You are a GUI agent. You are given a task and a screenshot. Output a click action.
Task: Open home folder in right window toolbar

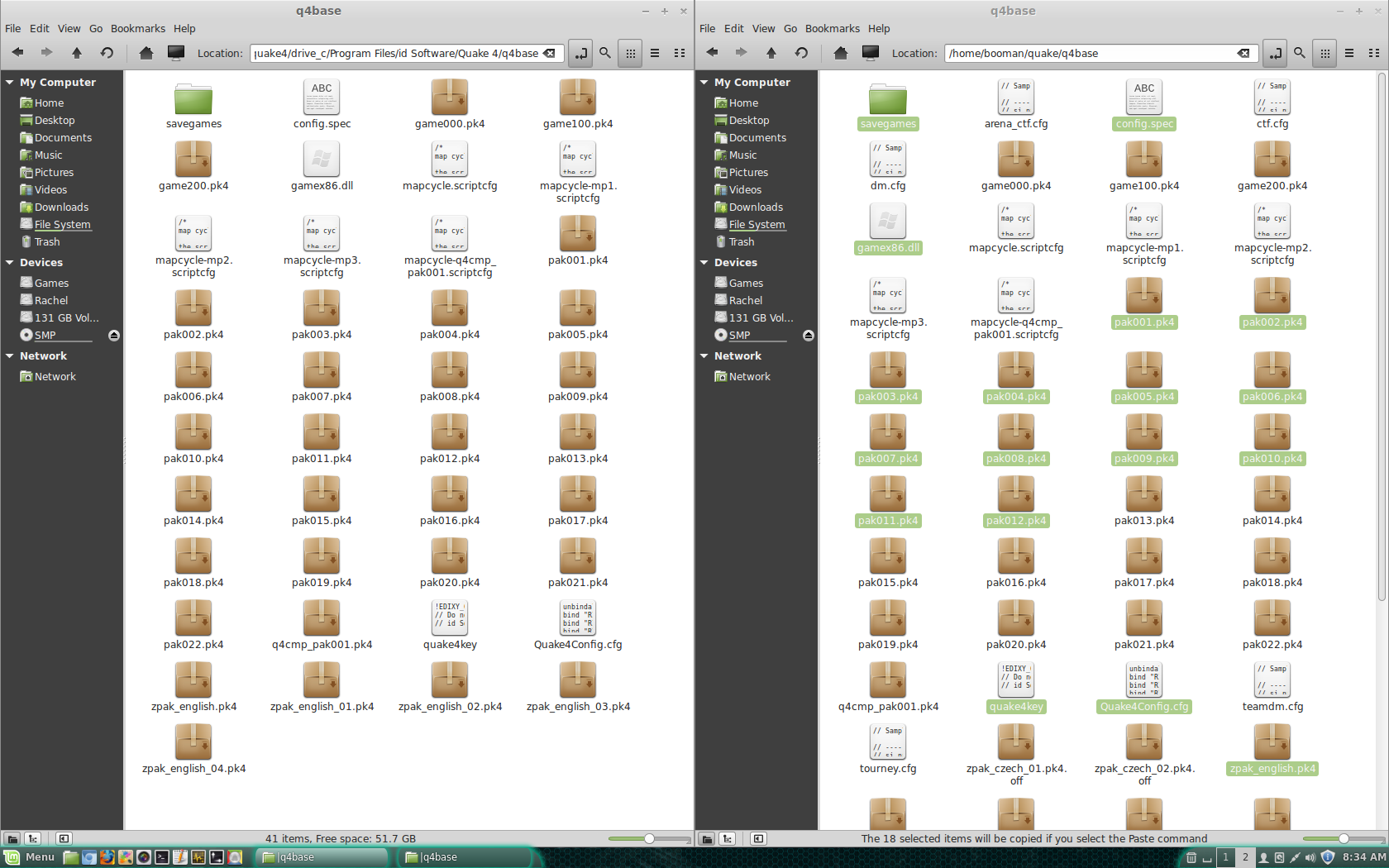pos(841,53)
